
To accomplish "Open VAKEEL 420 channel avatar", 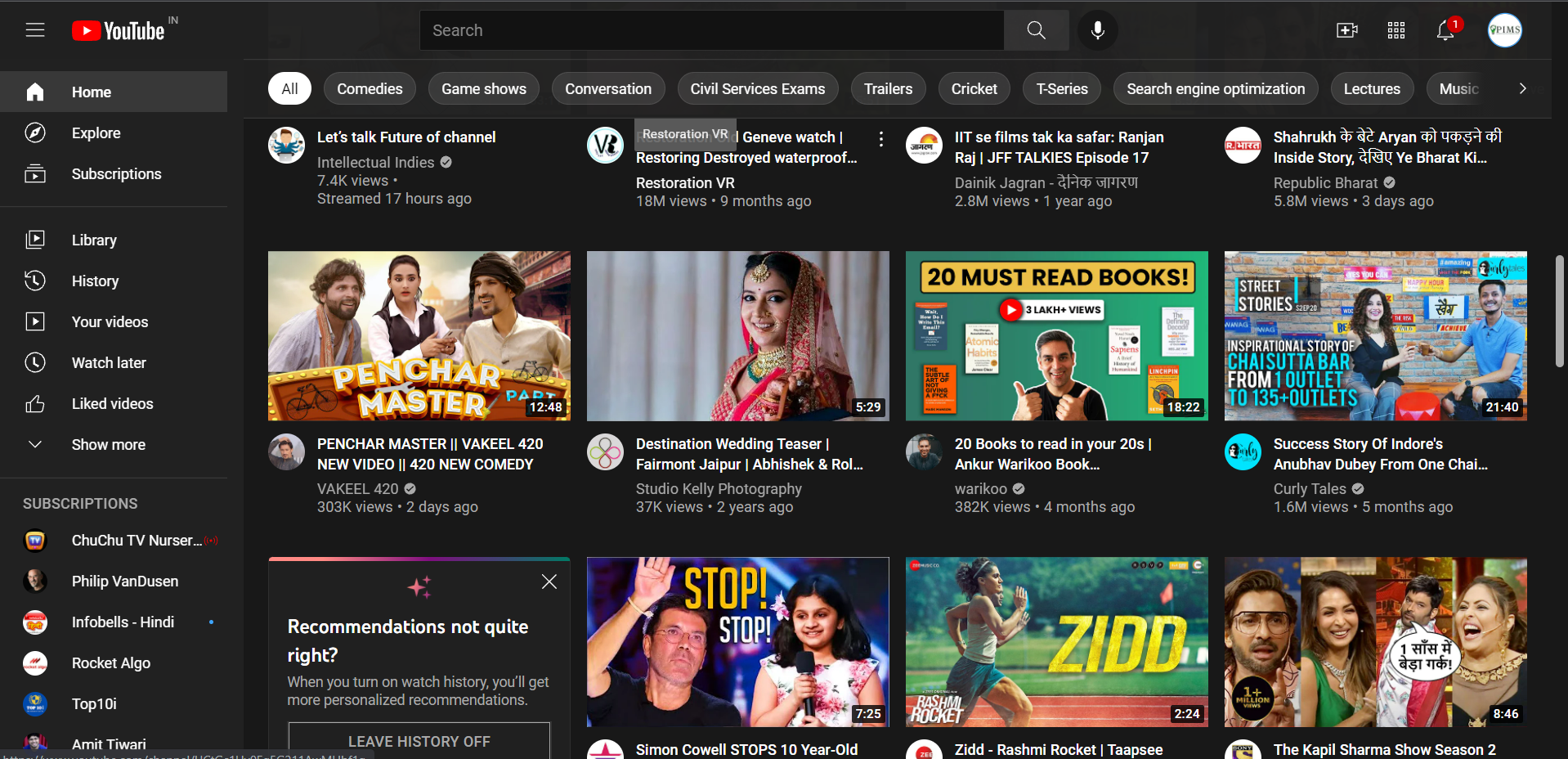I will coord(286,451).
